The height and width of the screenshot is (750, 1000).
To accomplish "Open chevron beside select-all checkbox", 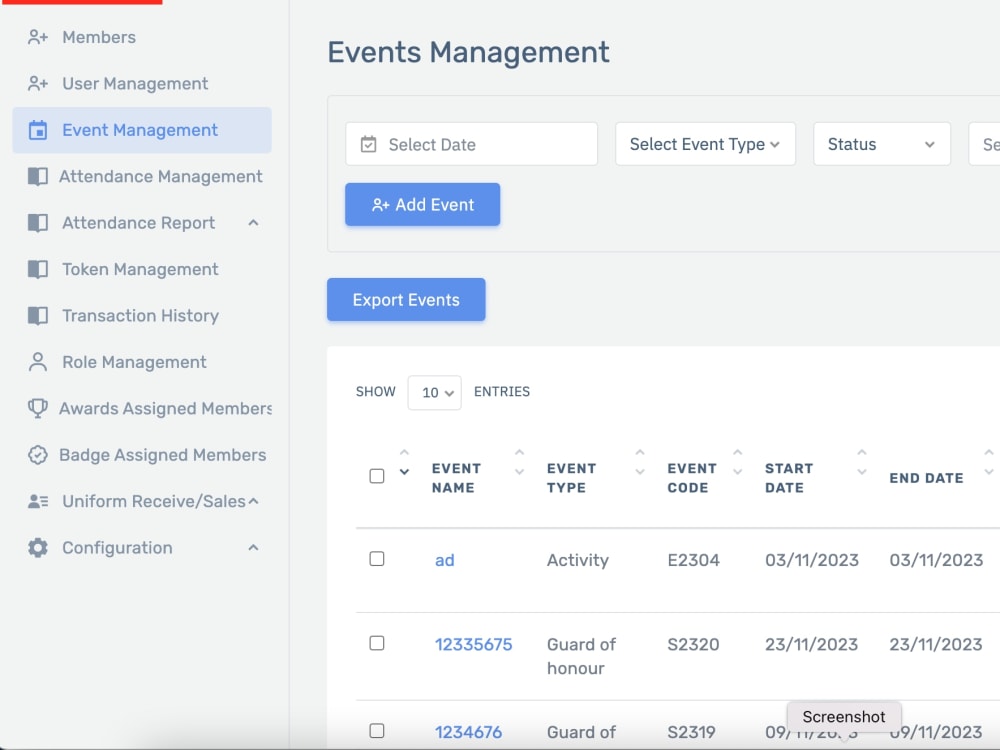I will click(404, 472).
